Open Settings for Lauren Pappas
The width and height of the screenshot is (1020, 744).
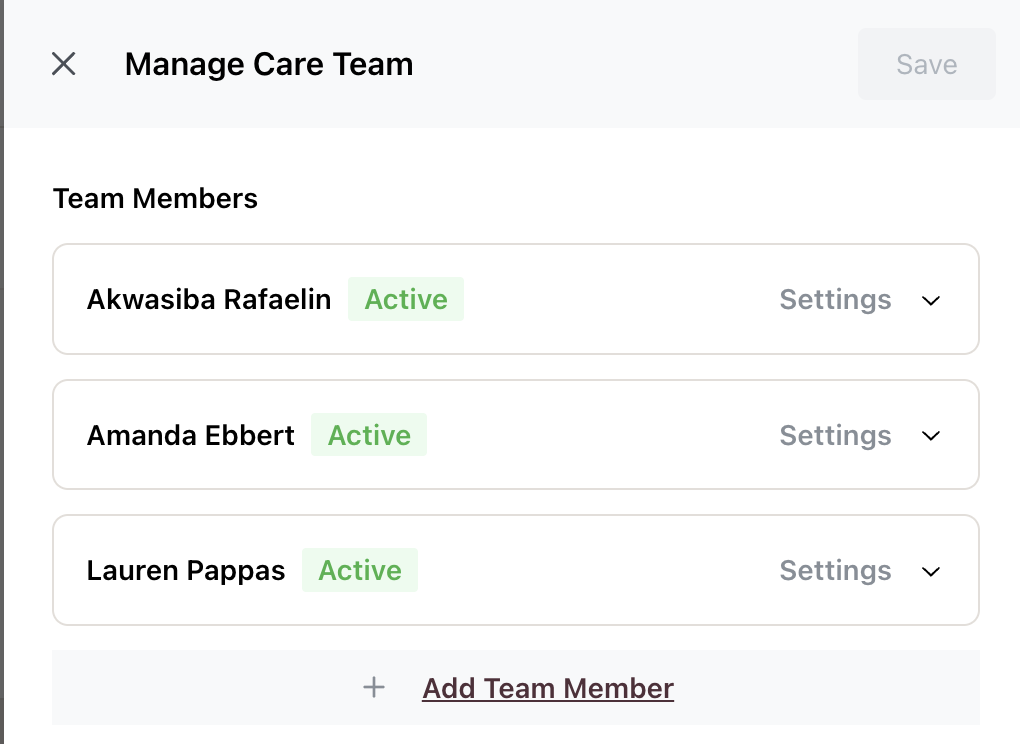(835, 571)
